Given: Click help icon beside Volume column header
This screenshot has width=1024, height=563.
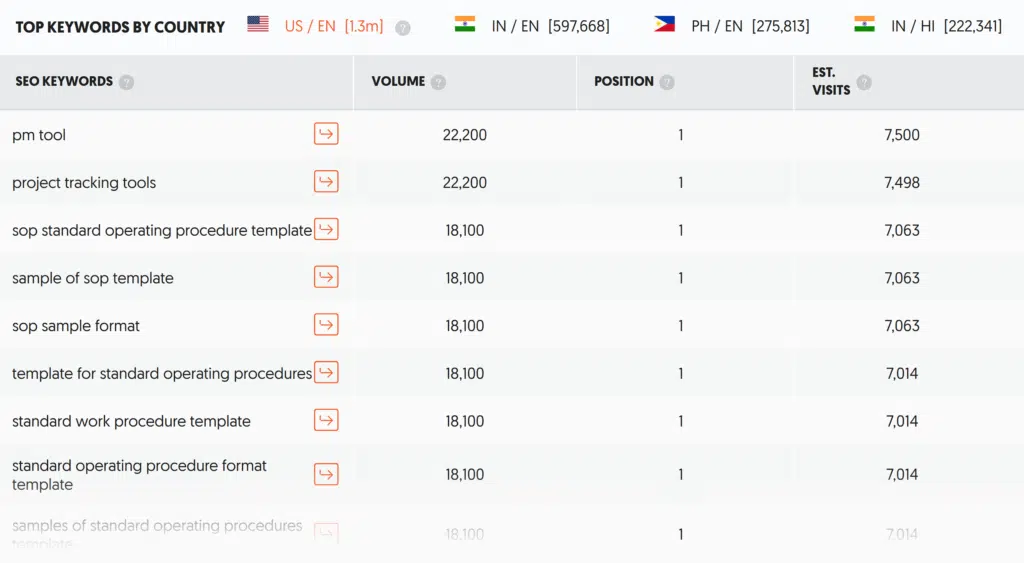Looking at the screenshot, I should coord(438,82).
